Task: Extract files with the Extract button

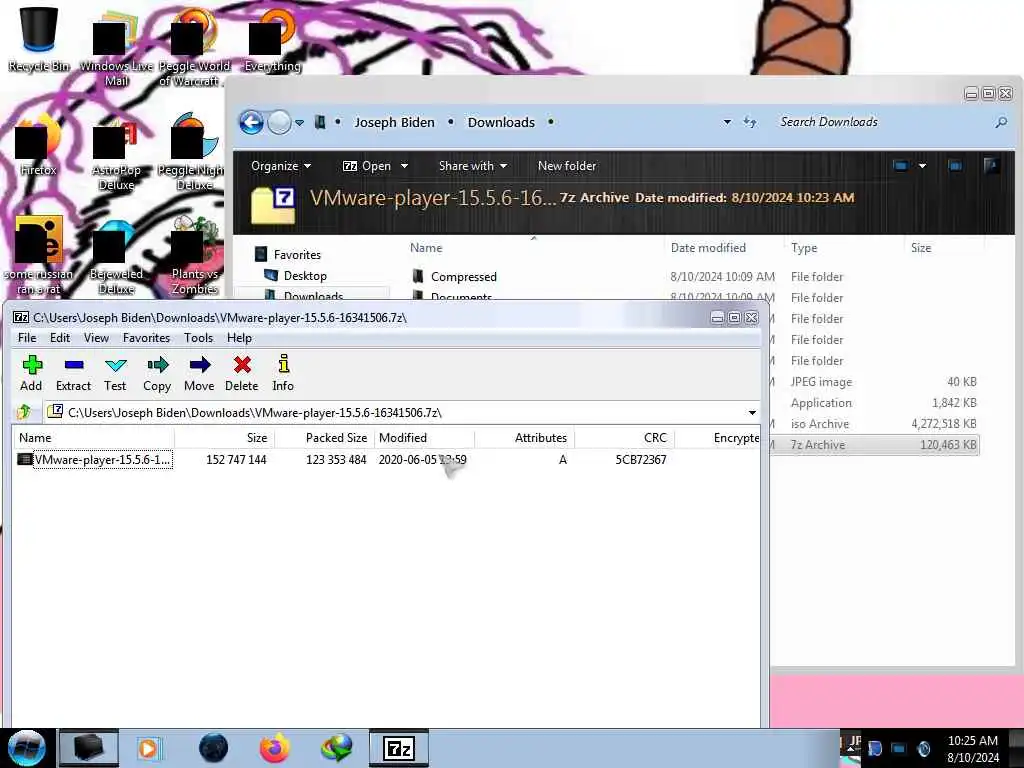Action: pos(73,373)
